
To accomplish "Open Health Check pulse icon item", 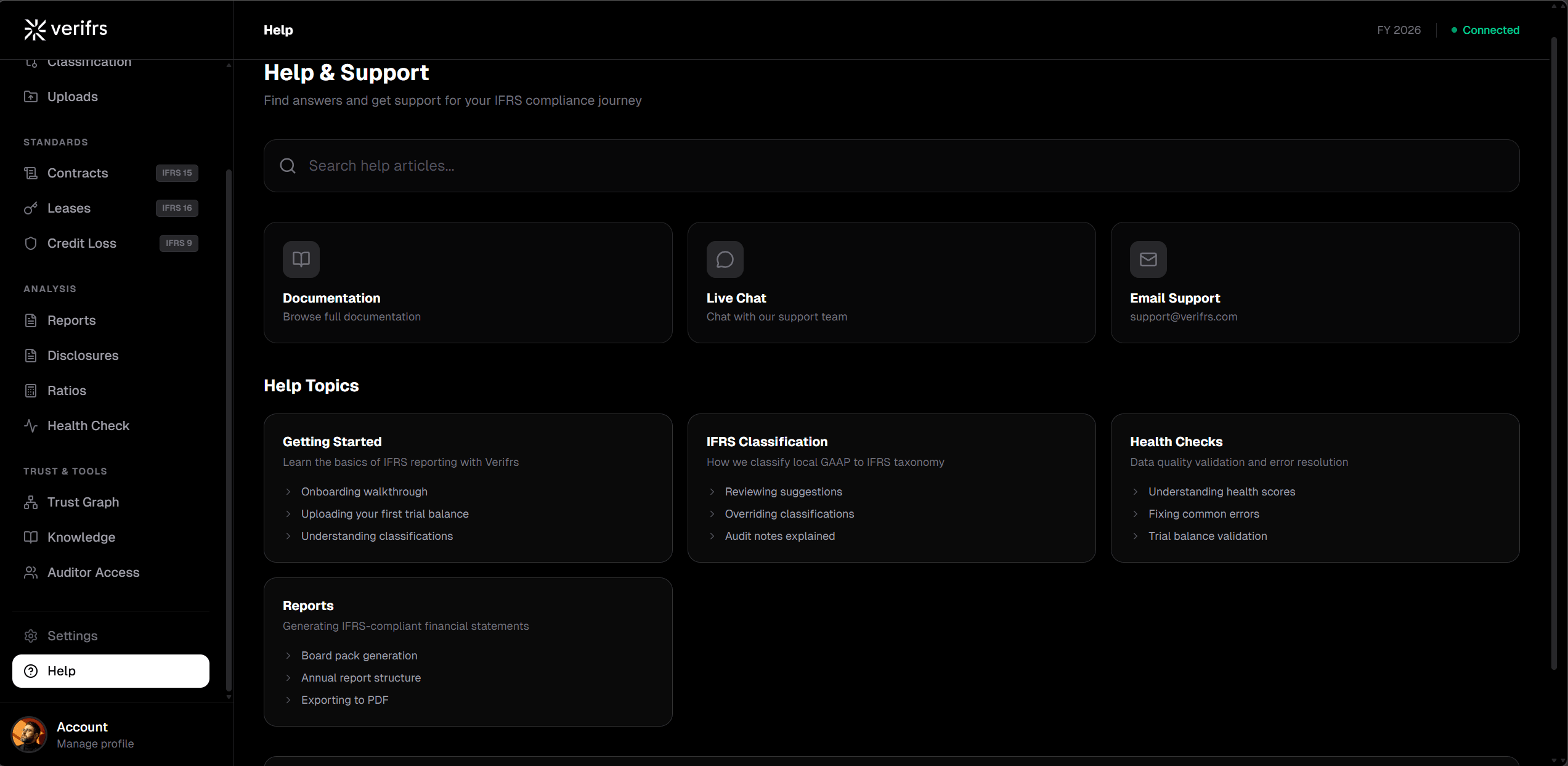I will (x=31, y=426).
